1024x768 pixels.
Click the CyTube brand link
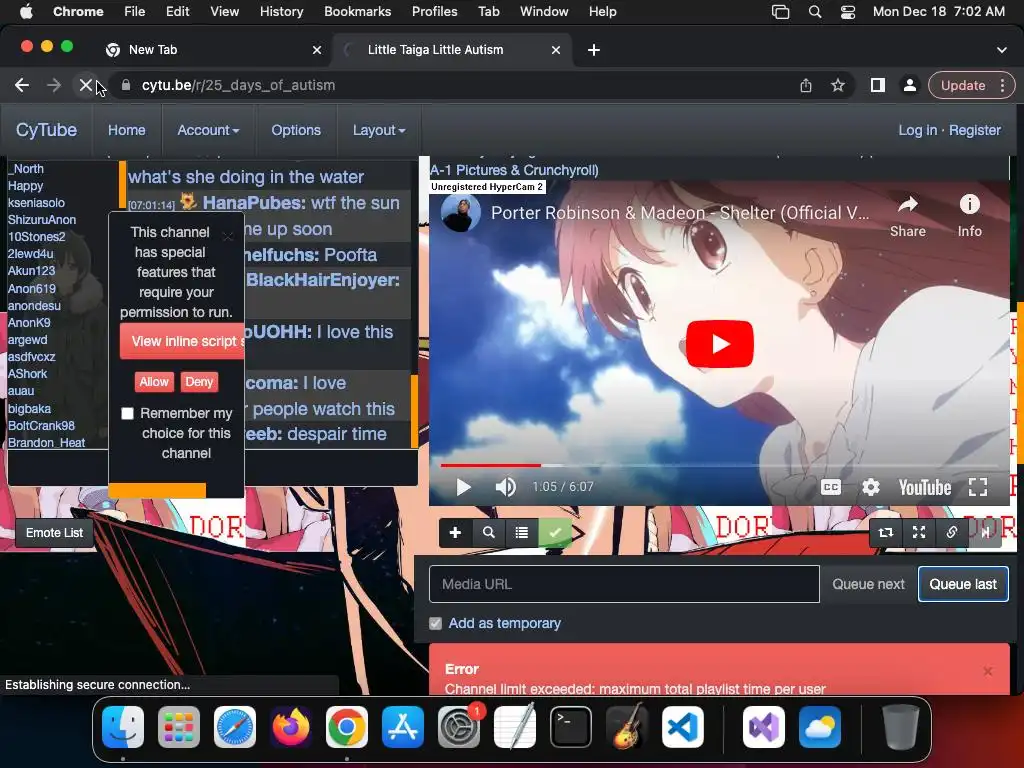coord(46,130)
